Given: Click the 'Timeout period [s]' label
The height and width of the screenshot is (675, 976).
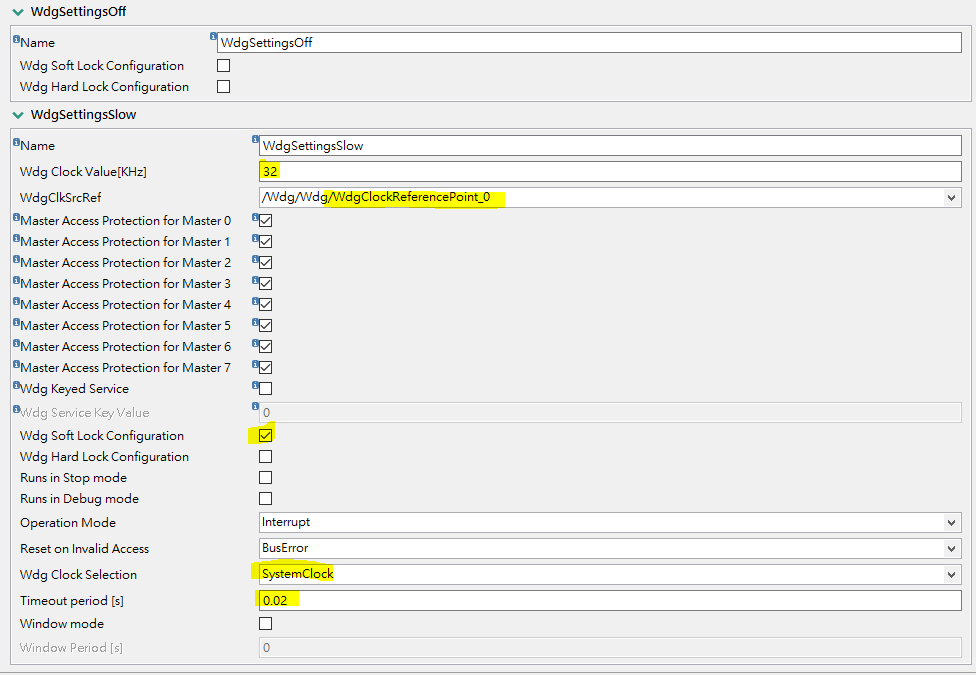Looking at the screenshot, I should click(x=72, y=601).
